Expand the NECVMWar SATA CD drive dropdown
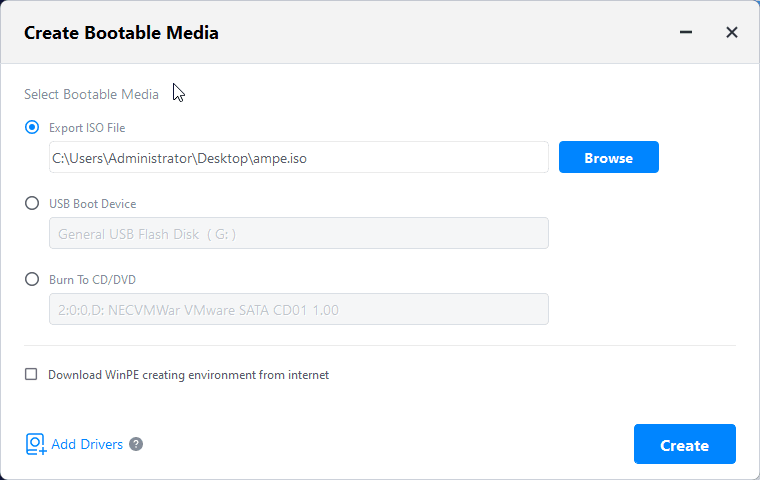The width and height of the screenshot is (760, 480). [298, 309]
